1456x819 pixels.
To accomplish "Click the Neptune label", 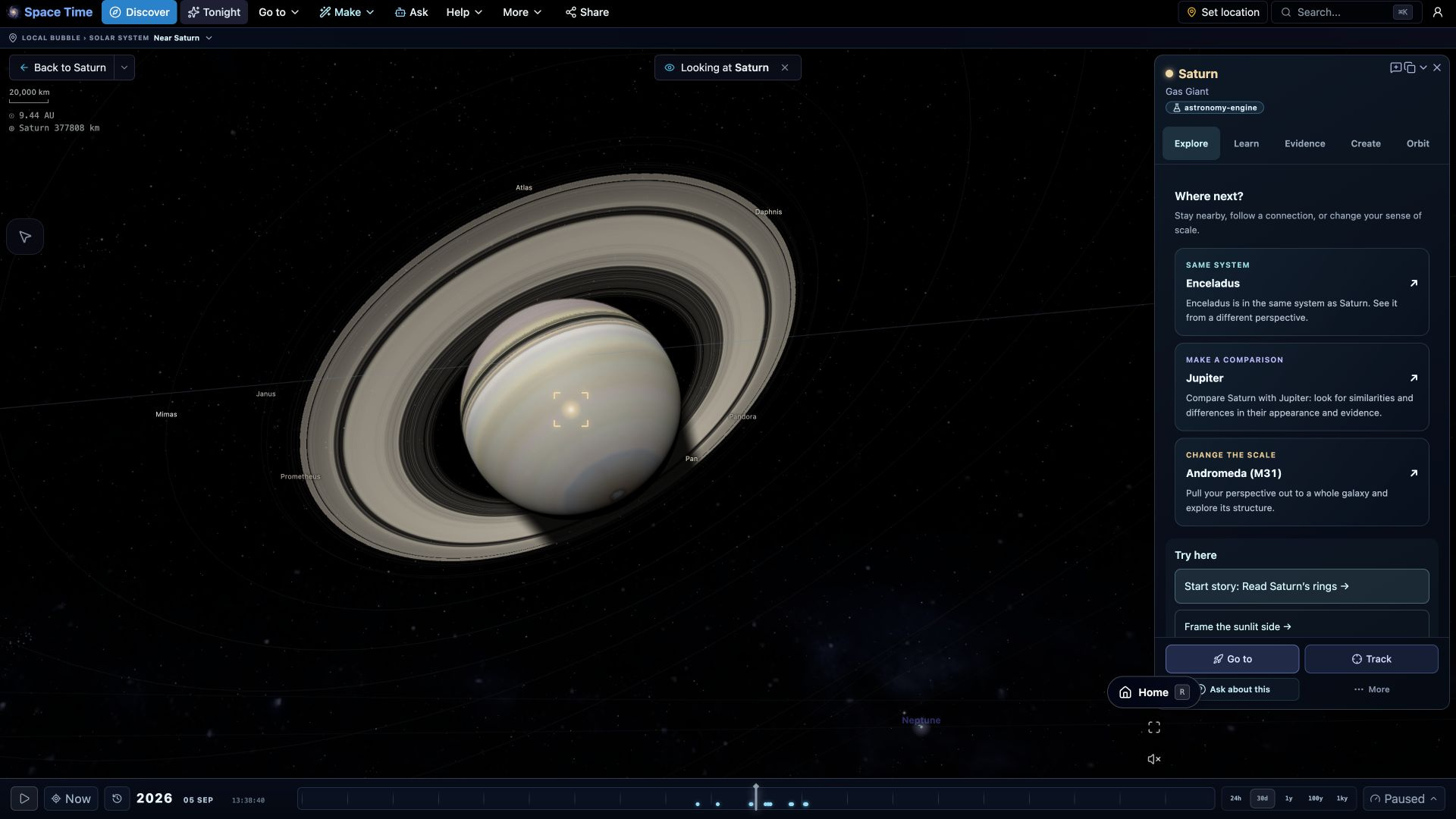I will (x=921, y=720).
